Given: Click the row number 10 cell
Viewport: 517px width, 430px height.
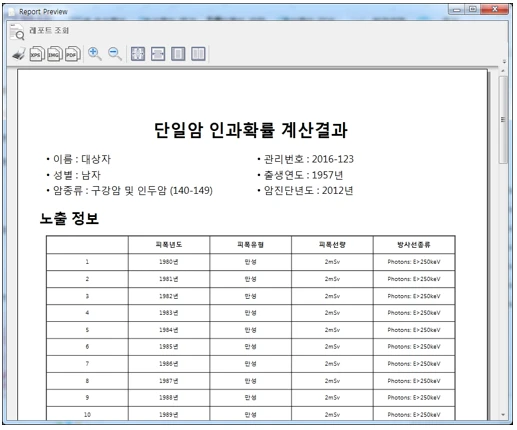Looking at the screenshot, I should point(87,414).
